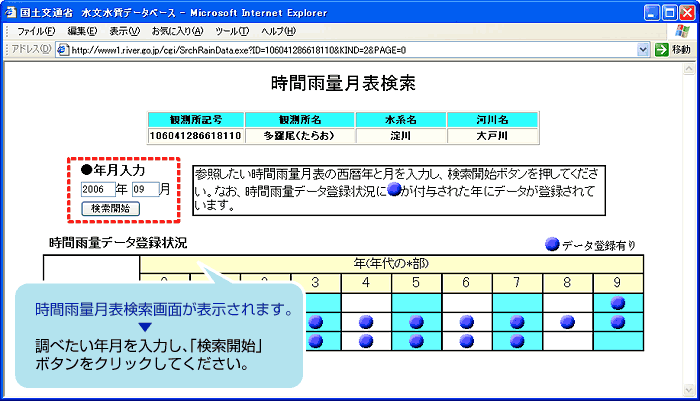
Task: Open the ファイル(F) menu
Action: [x=36, y=32]
